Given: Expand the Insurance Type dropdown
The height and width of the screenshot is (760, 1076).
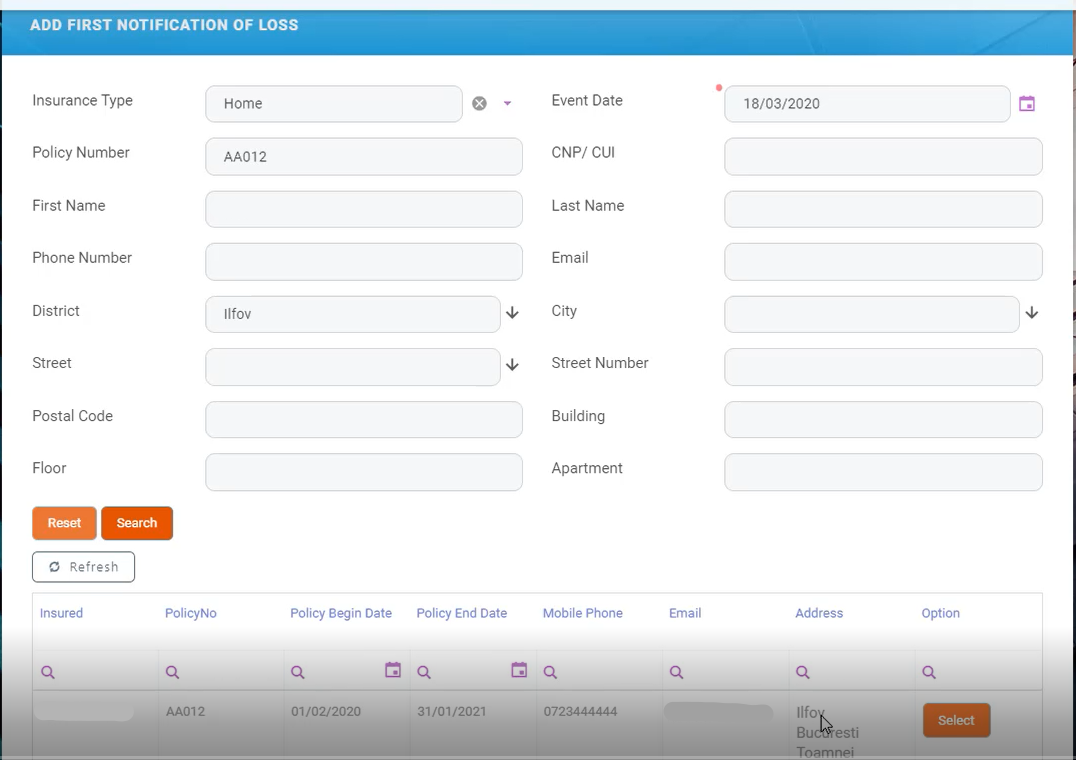Looking at the screenshot, I should (x=507, y=103).
